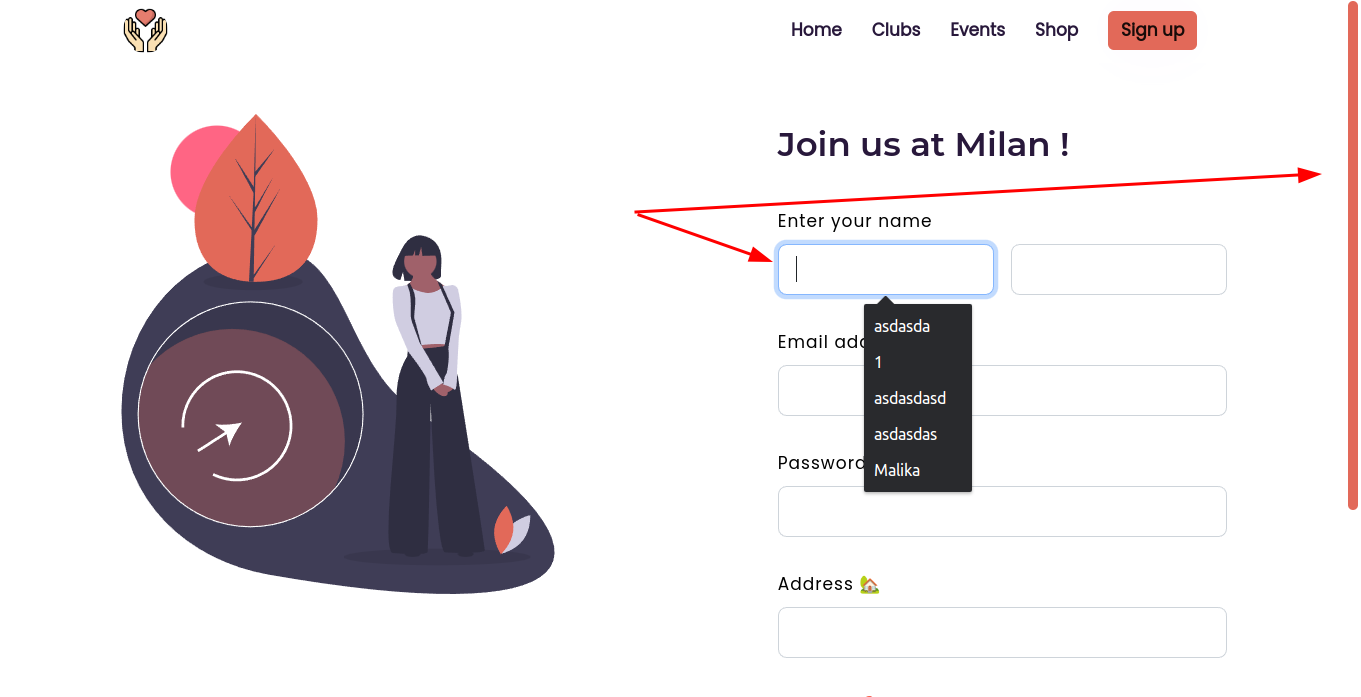Choose '1' from the autocomplete suggestions

coord(877,362)
